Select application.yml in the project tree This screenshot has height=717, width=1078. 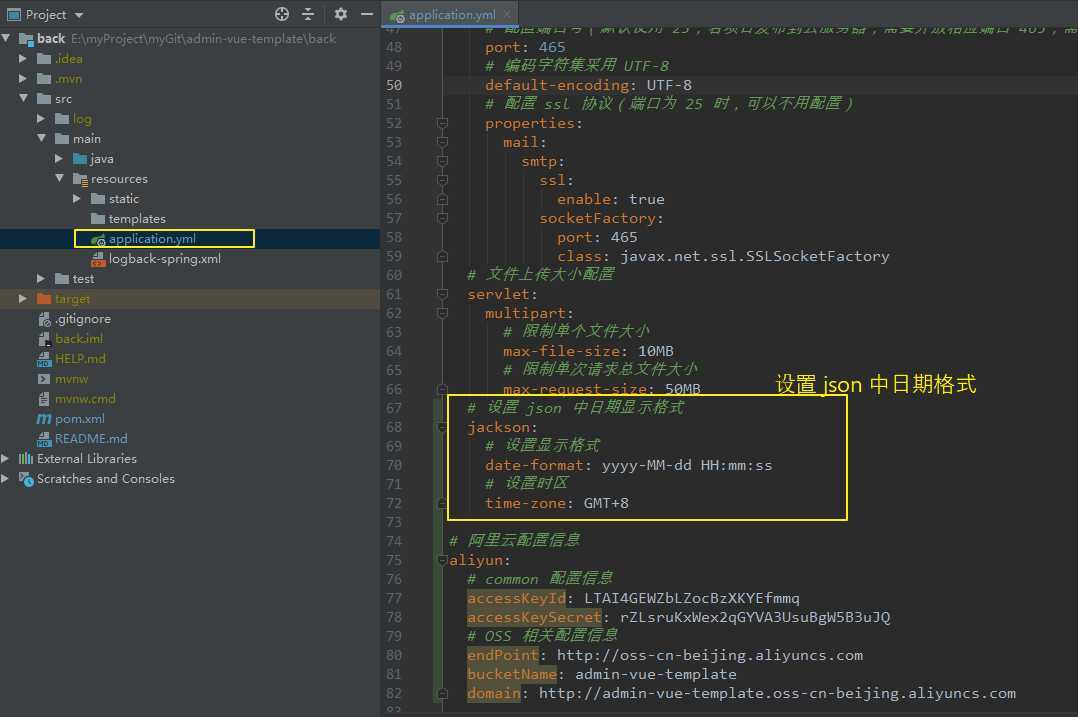152,239
